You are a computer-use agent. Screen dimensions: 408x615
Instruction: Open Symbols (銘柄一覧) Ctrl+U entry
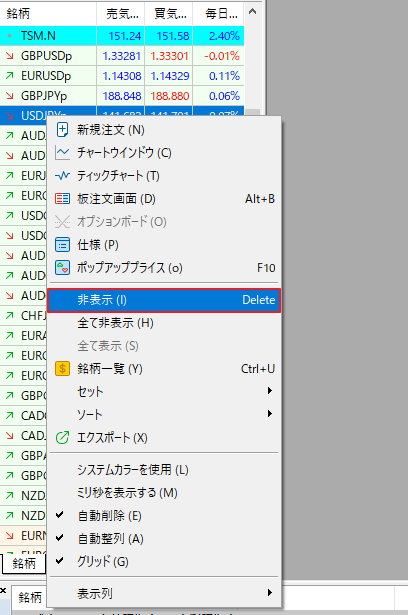164,369
